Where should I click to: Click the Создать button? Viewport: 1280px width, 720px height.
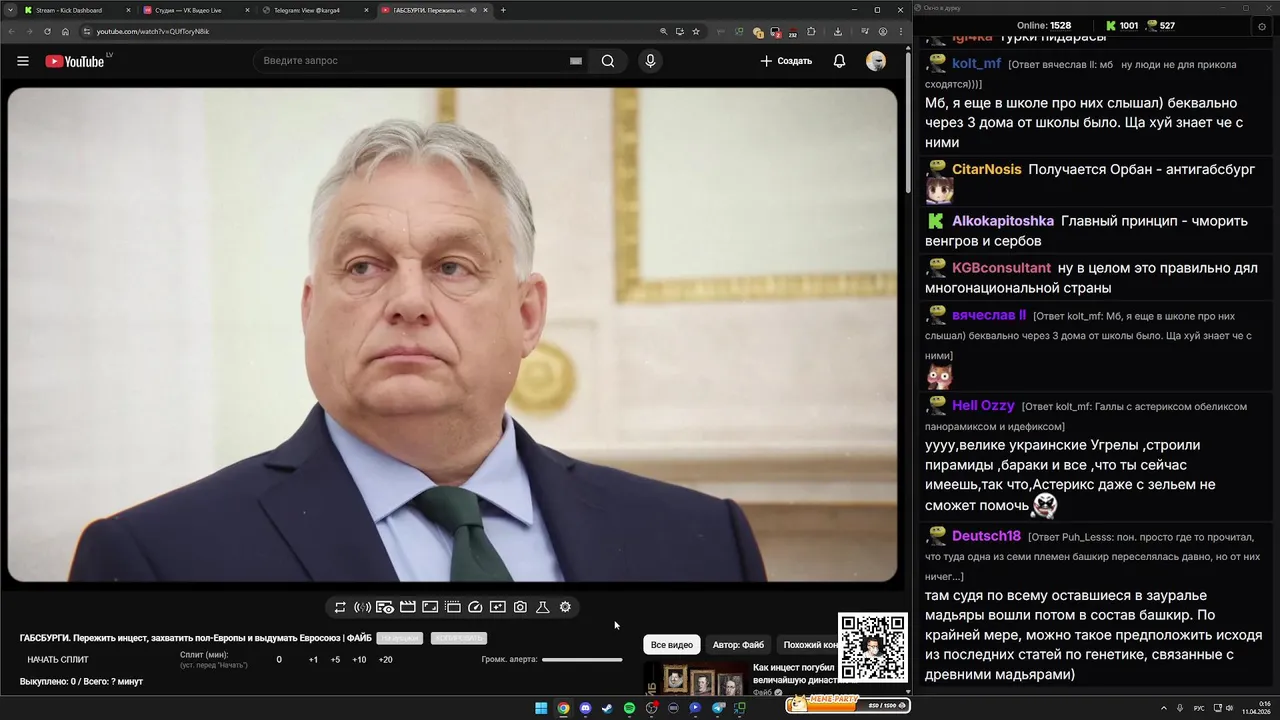(786, 61)
